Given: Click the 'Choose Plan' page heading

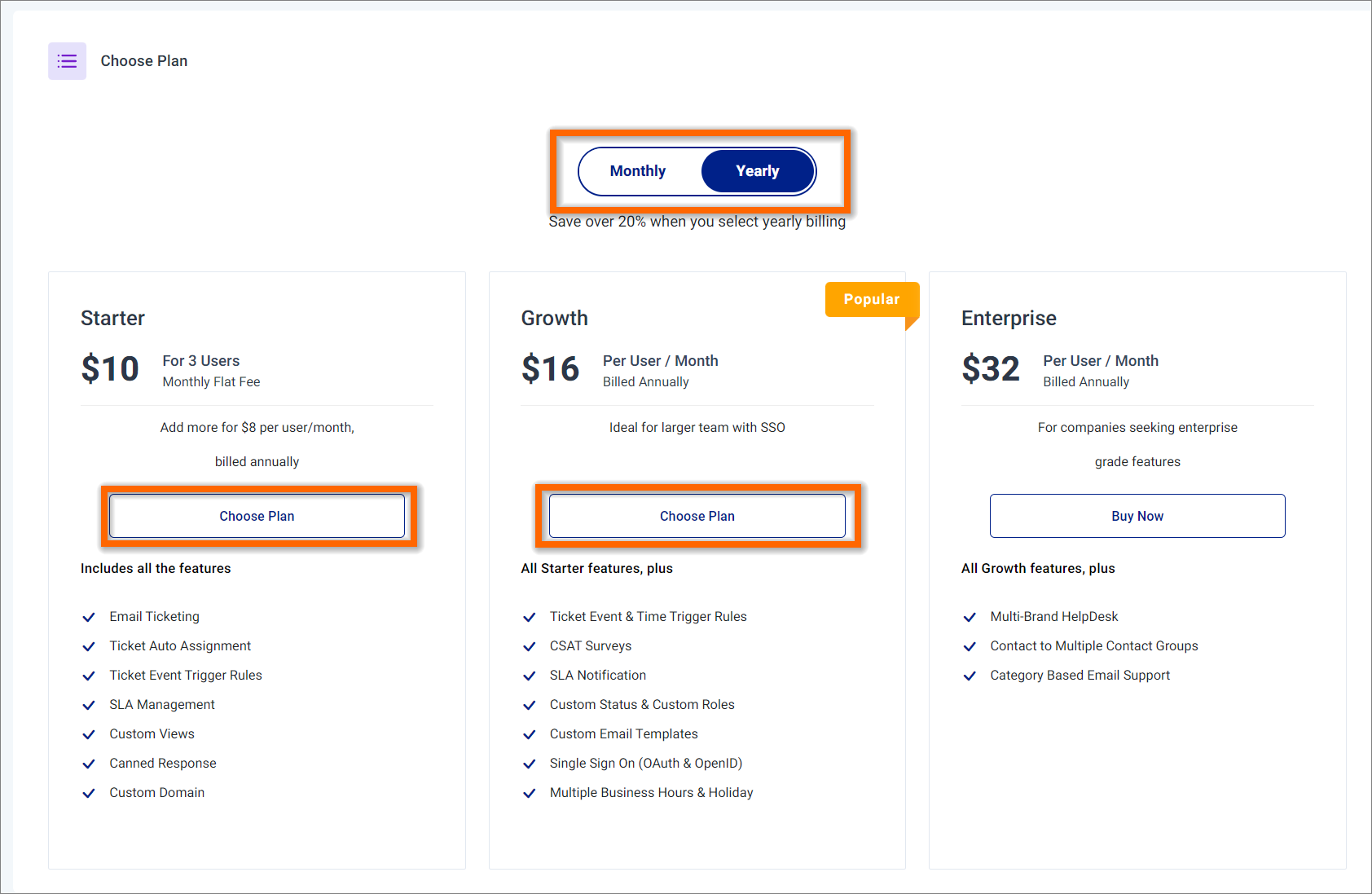Looking at the screenshot, I should pyautogui.click(x=144, y=61).
